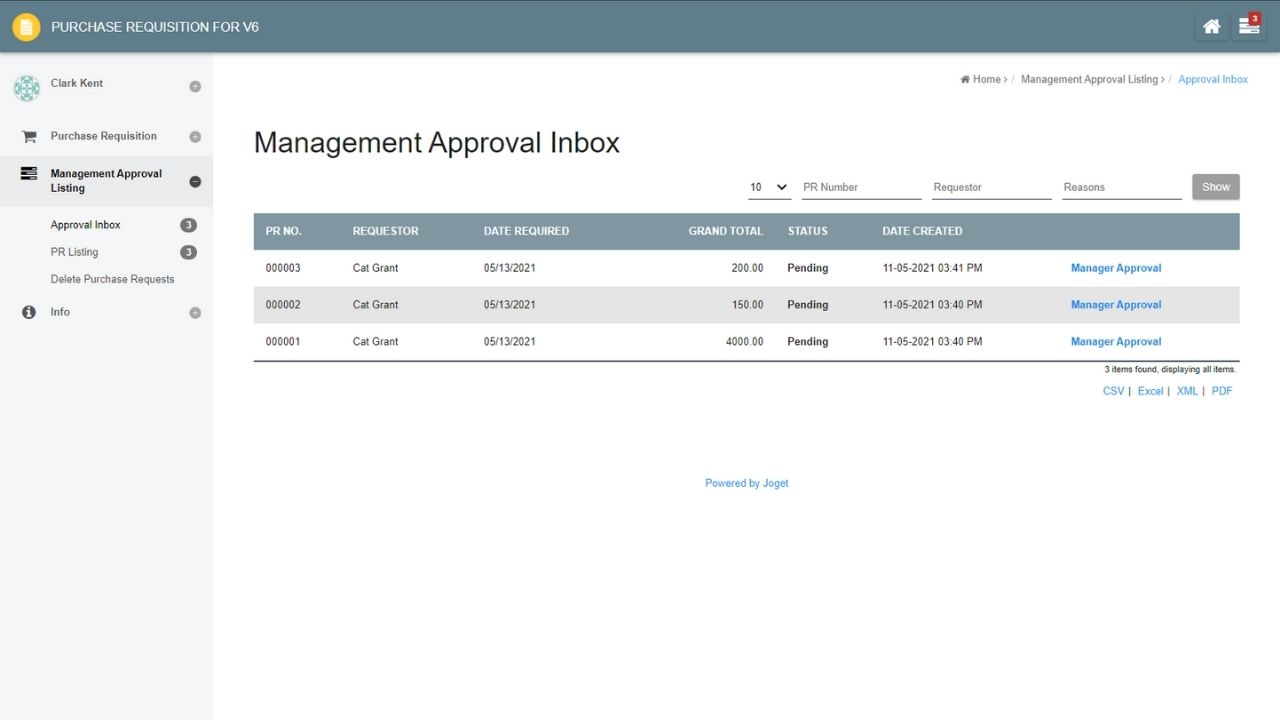Expand the Info menu section

(195, 313)
